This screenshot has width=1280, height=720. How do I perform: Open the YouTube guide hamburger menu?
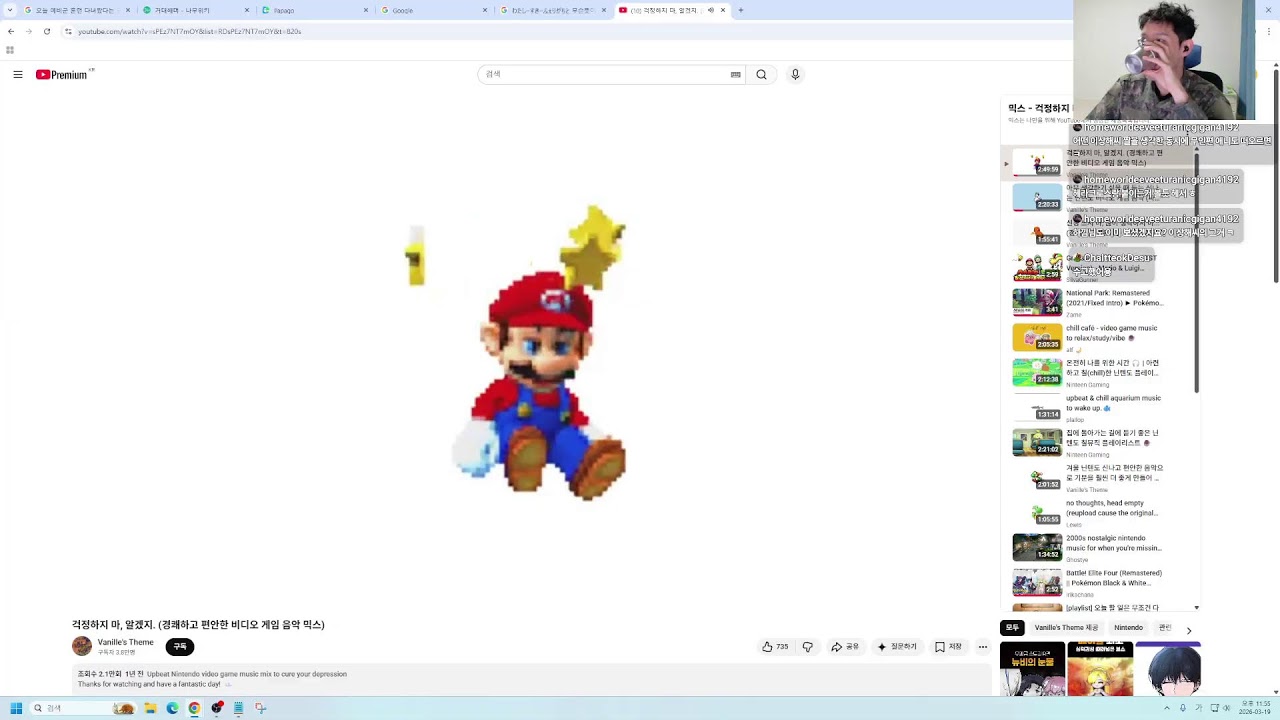point(18,74)
